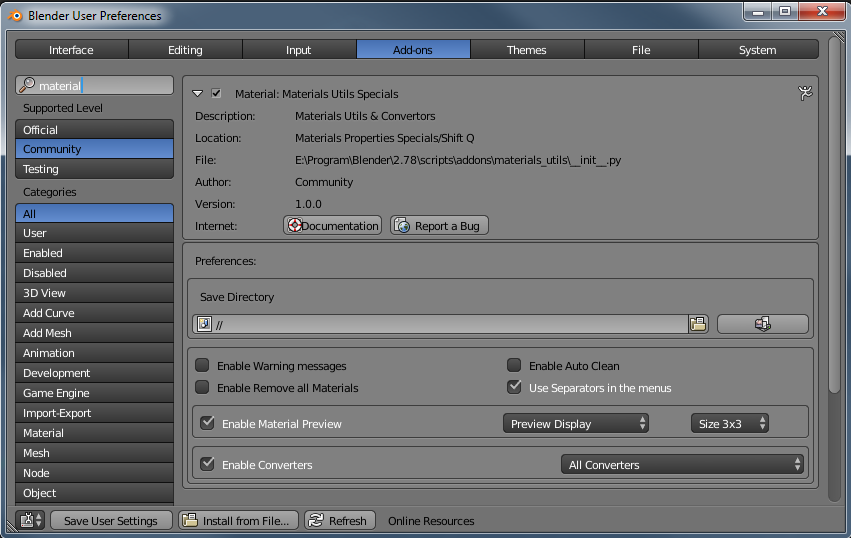This screenshot has width=851, height=538.
Task: Click the Refresh button
Action: click(x=340, y=520)
